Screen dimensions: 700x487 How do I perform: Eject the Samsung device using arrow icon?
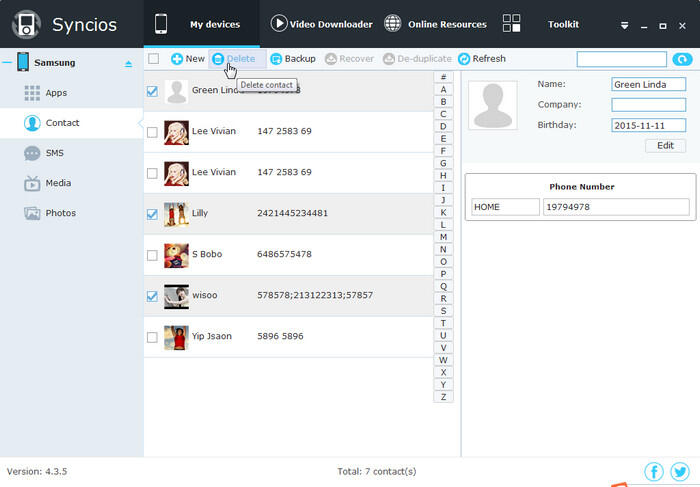[127, 64]
